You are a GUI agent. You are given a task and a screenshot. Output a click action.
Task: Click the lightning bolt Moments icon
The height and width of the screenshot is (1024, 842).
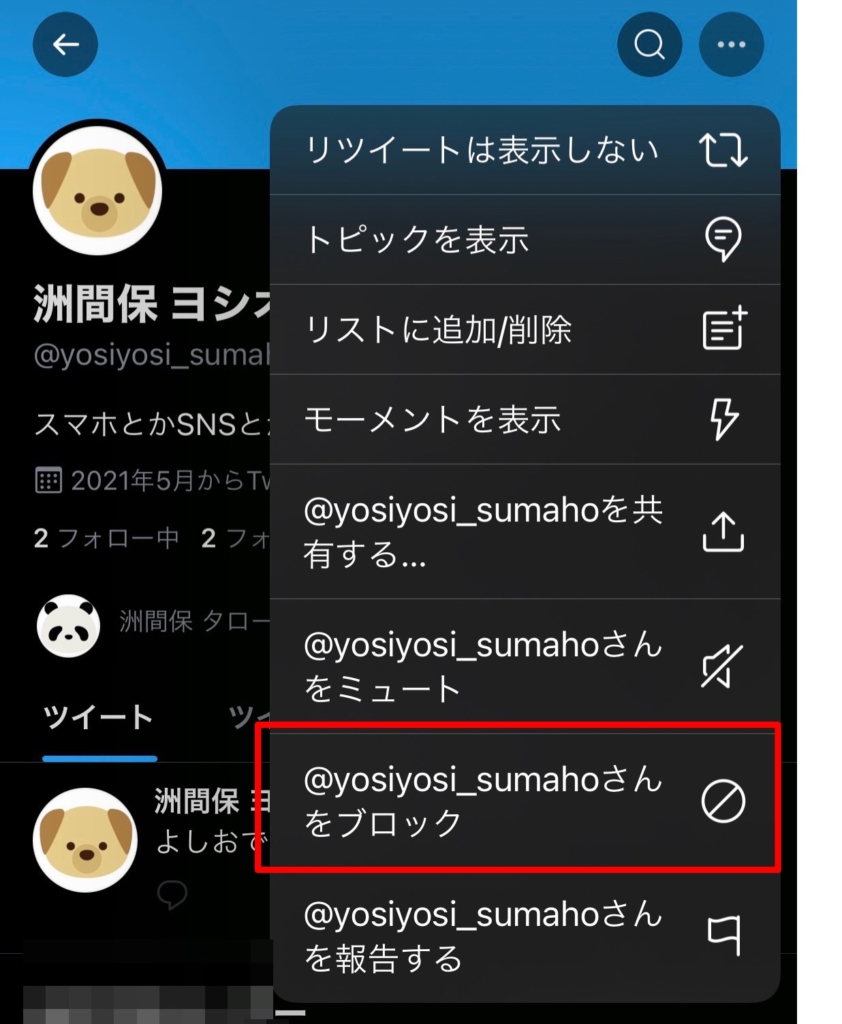tap(724, 419)
